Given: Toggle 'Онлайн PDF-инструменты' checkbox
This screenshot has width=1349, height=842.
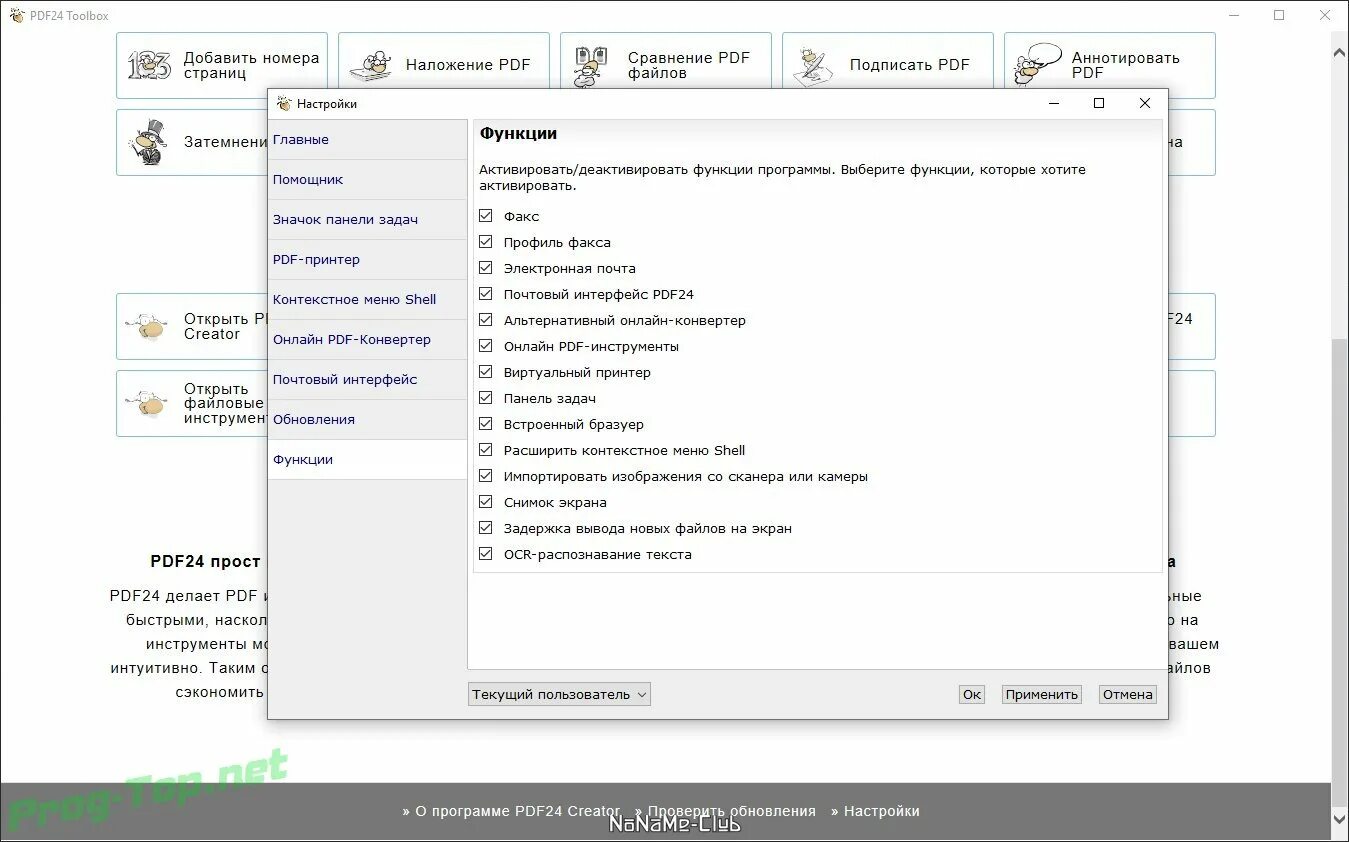Looking at the screenshot, I should (486, 346).
